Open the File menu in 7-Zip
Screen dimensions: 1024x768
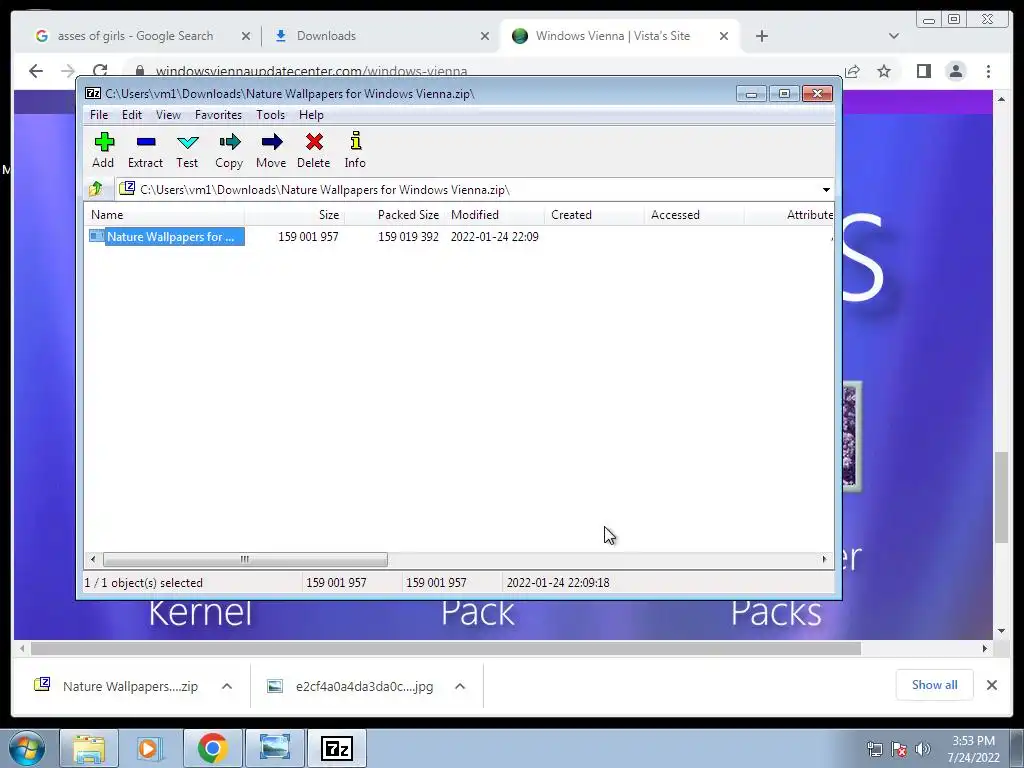point(99,115)
